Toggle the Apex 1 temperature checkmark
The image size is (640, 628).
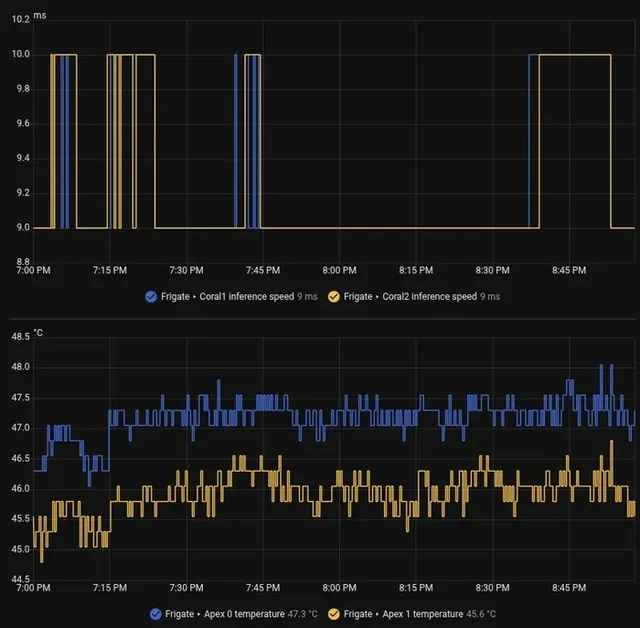[333, 614]
